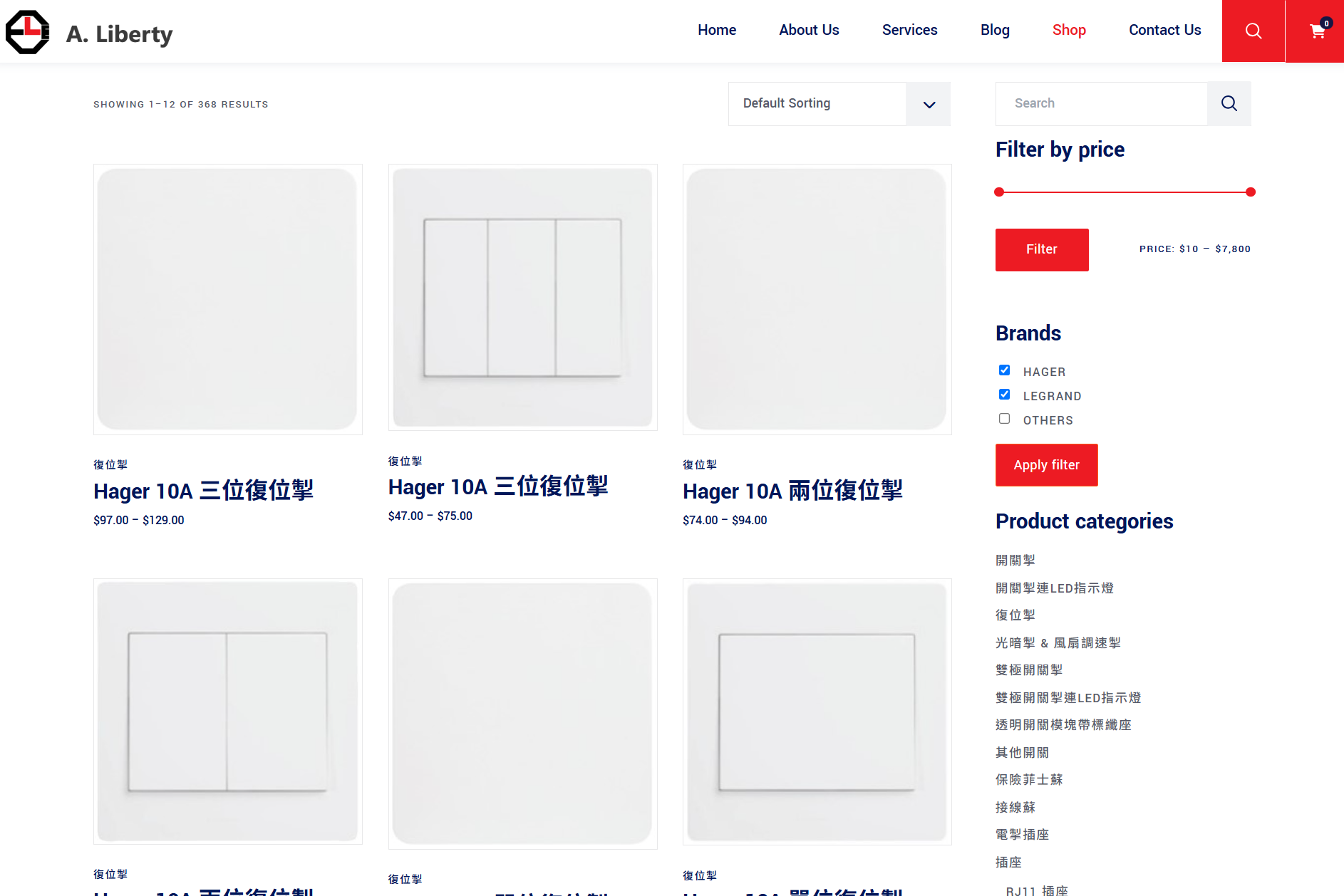This screenshot has width=1344, height=896.
Task: Open the Default Sorting dropdown
Action: [839, 104]
